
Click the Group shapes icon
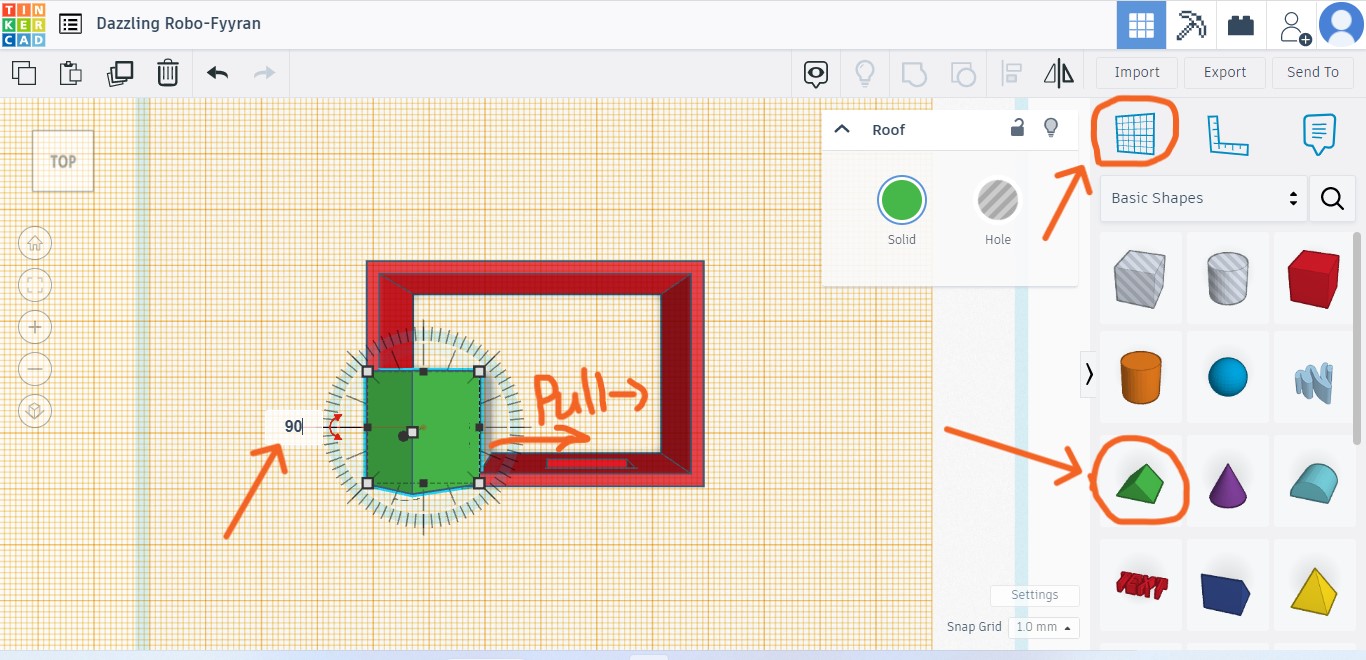914,73
